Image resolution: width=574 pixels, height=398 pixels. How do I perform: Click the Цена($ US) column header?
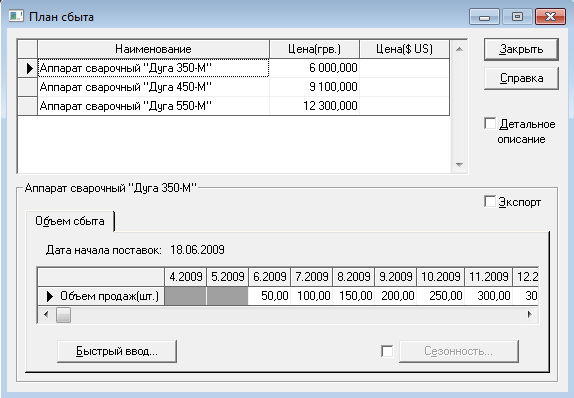405,49
